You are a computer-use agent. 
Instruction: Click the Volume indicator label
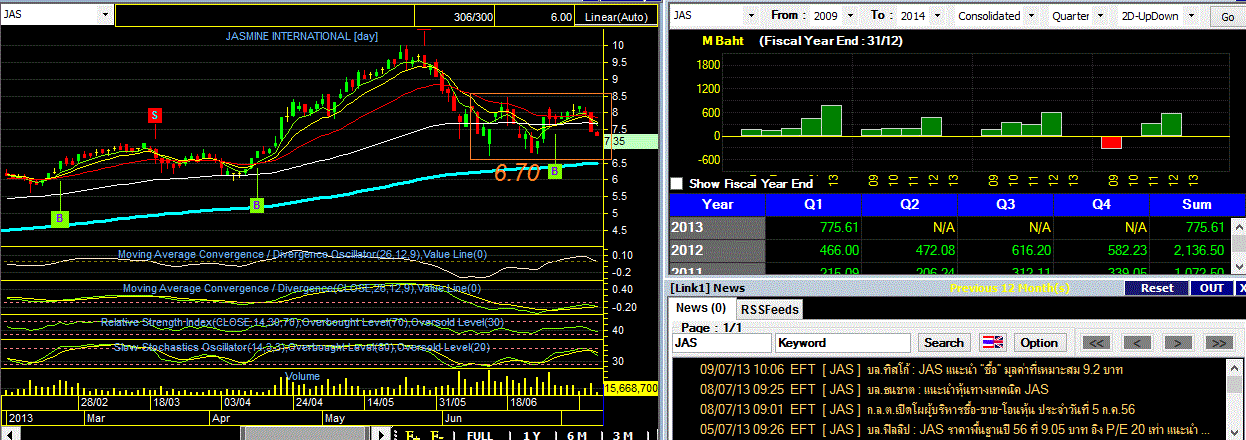pos(303,376)
